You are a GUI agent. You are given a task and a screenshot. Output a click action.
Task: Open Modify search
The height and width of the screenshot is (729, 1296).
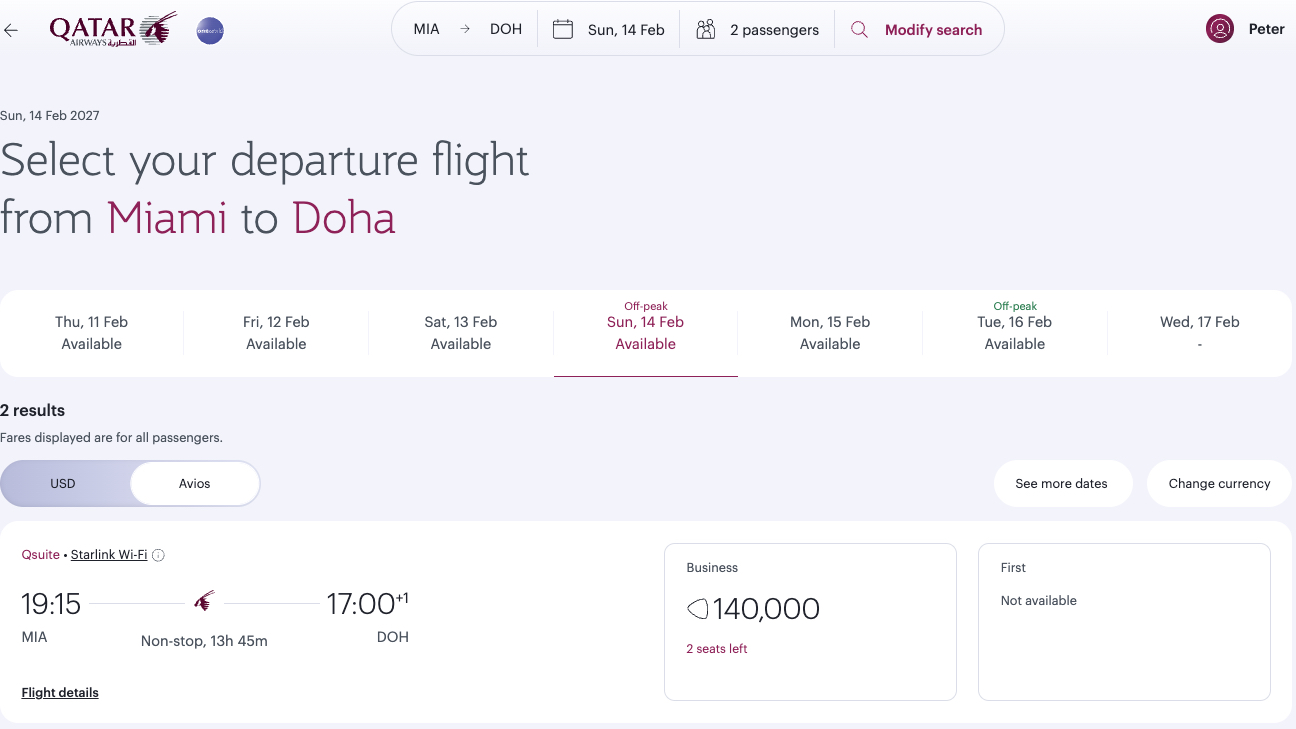[932, 29]
